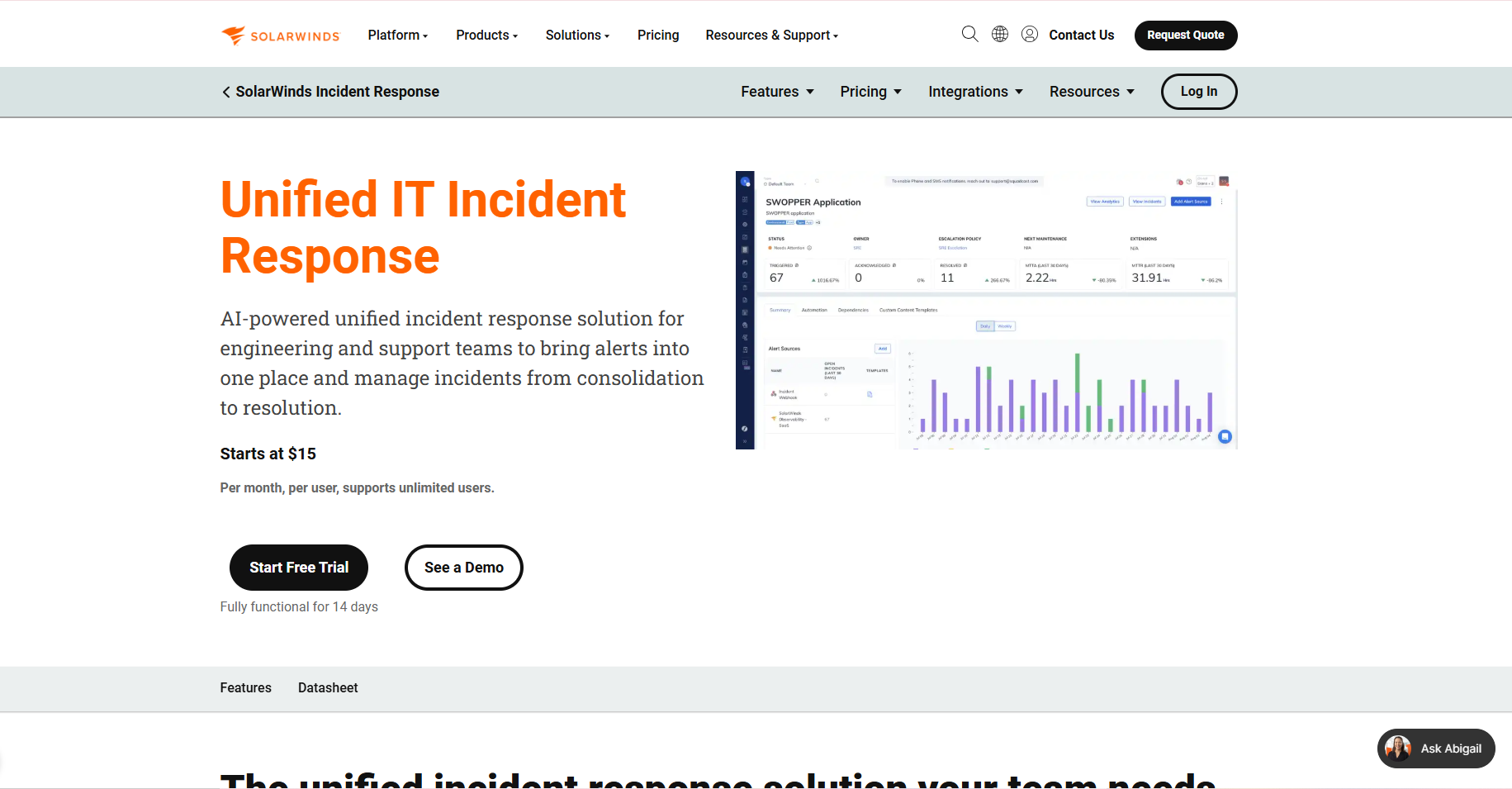The width and height of the screenshot is (1512, 789).
Task: Click the "Fully functional for 14 days" text
Action: click(299, 607)
